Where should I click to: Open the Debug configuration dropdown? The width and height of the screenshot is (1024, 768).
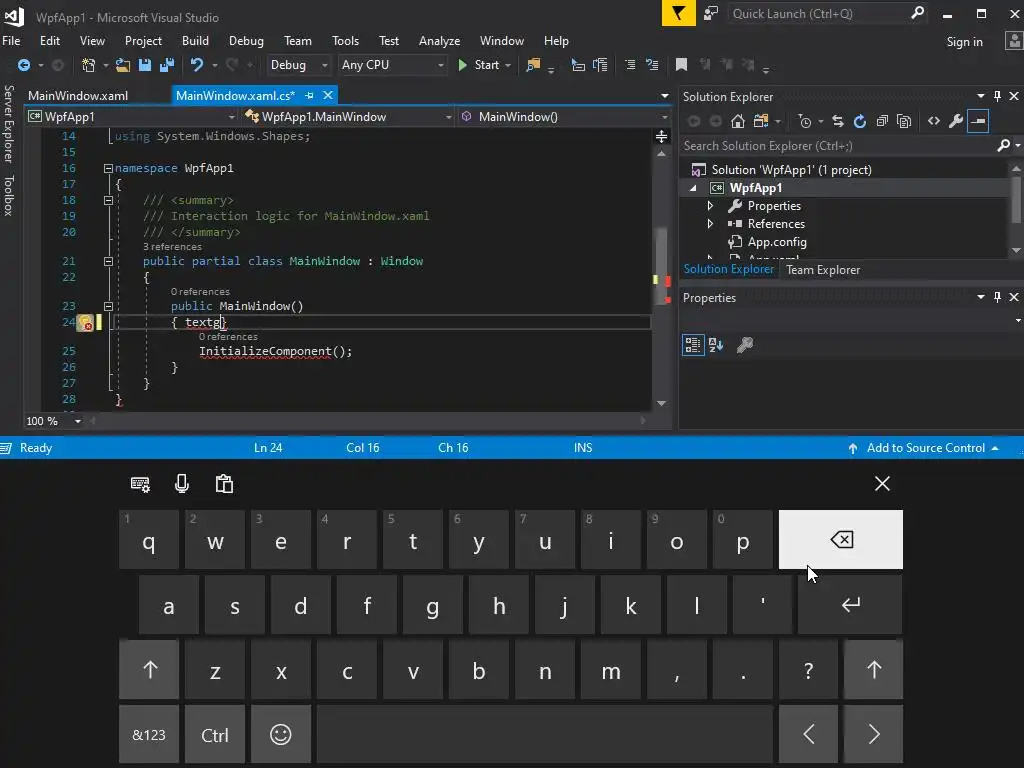click(x=298, y=65)
